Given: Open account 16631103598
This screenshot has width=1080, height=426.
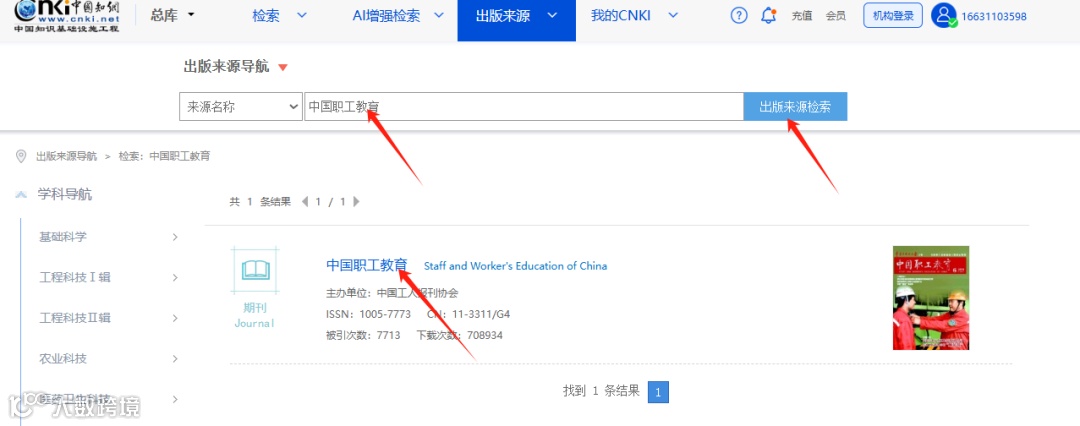Looking at the screenshot, I should 995,17.
